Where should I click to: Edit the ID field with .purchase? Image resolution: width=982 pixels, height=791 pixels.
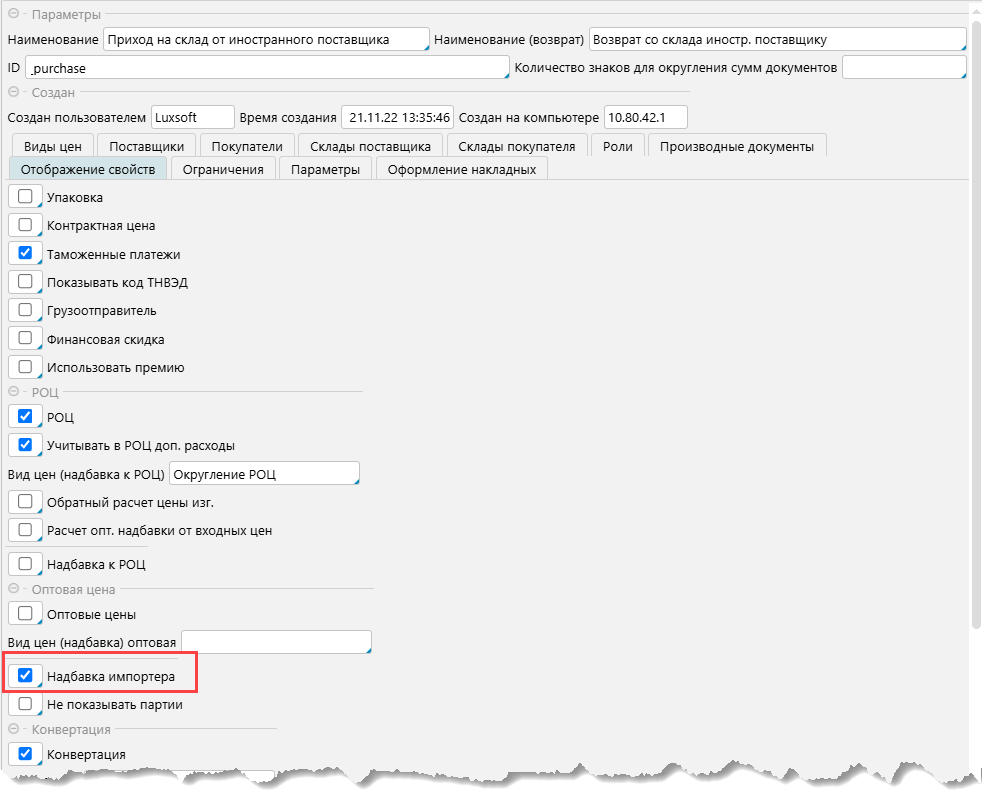click(267, 67)
